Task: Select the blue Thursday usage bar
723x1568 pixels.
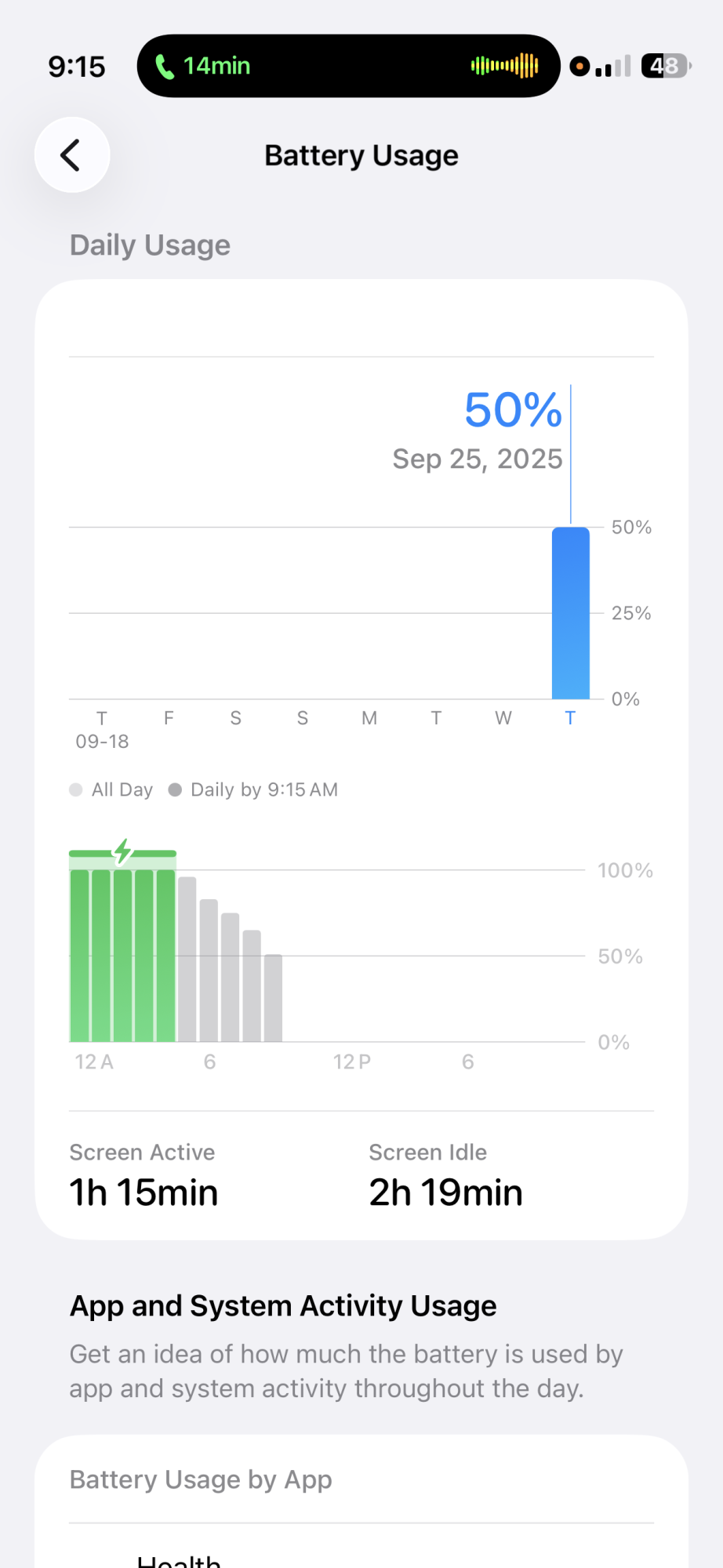Action: pyautogui.click(x=570, y=613)
